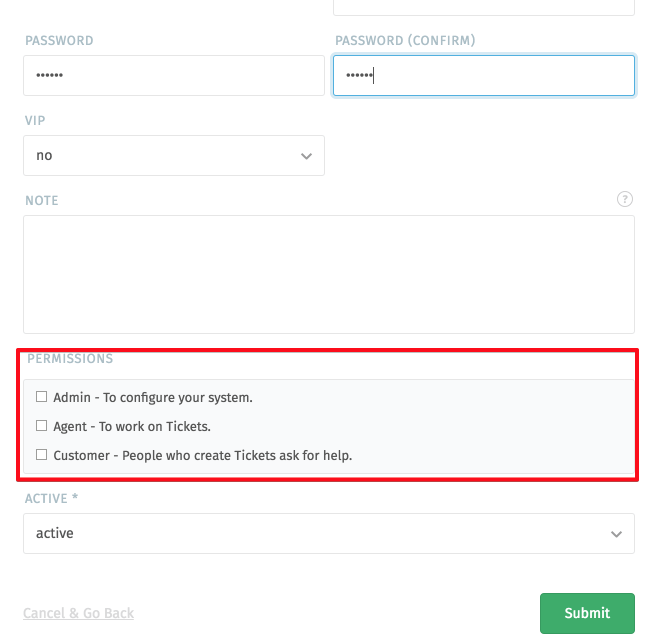Click into the Password (Confirm) field
Screen dimensions: 654x638
coord(484,75)
